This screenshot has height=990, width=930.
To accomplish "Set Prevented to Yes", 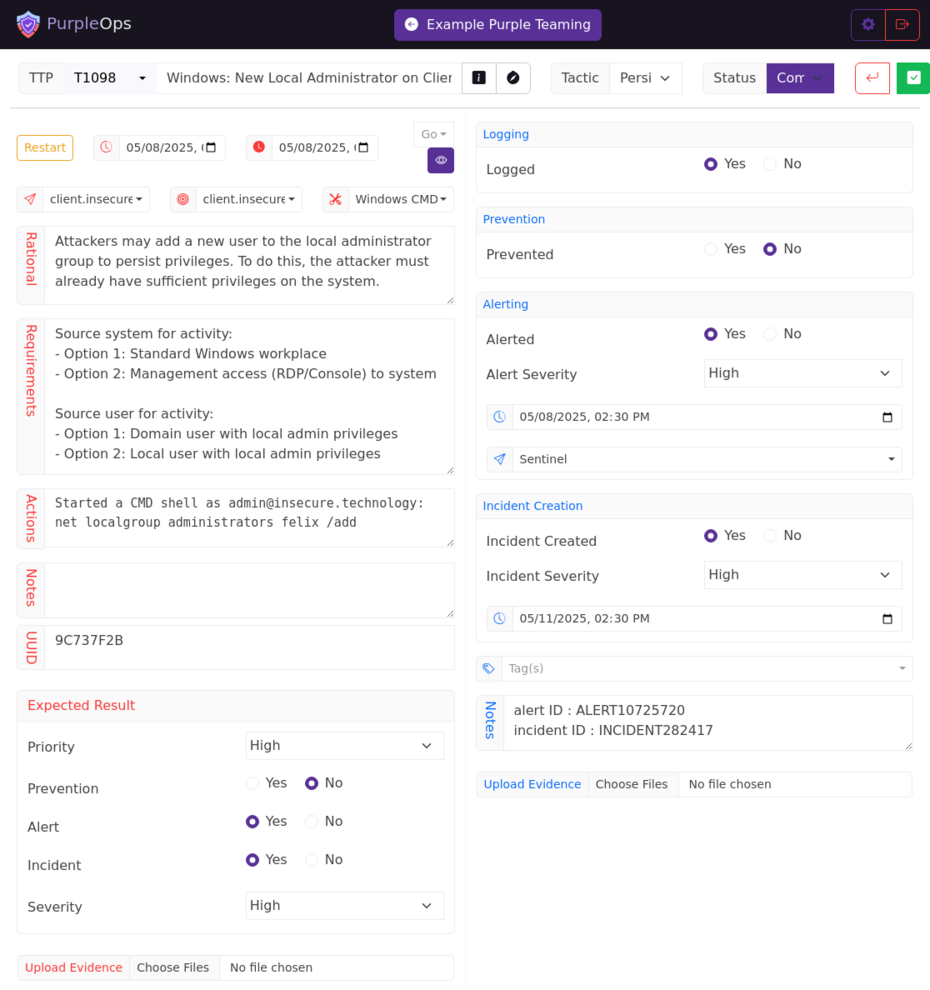I will 711,249.
